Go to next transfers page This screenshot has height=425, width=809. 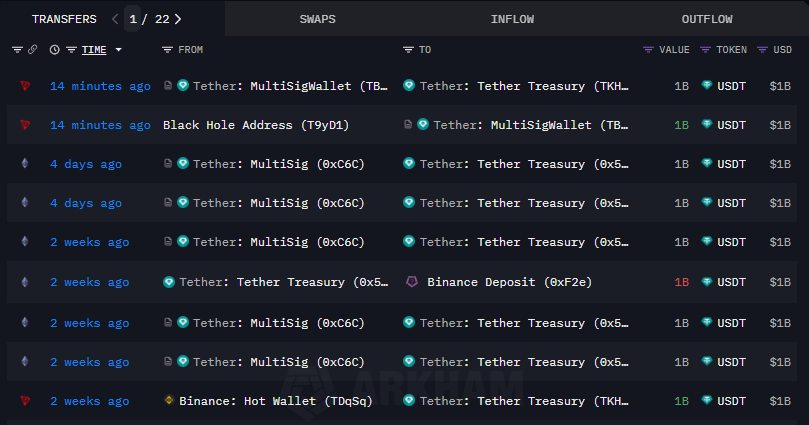coord(178,19)
